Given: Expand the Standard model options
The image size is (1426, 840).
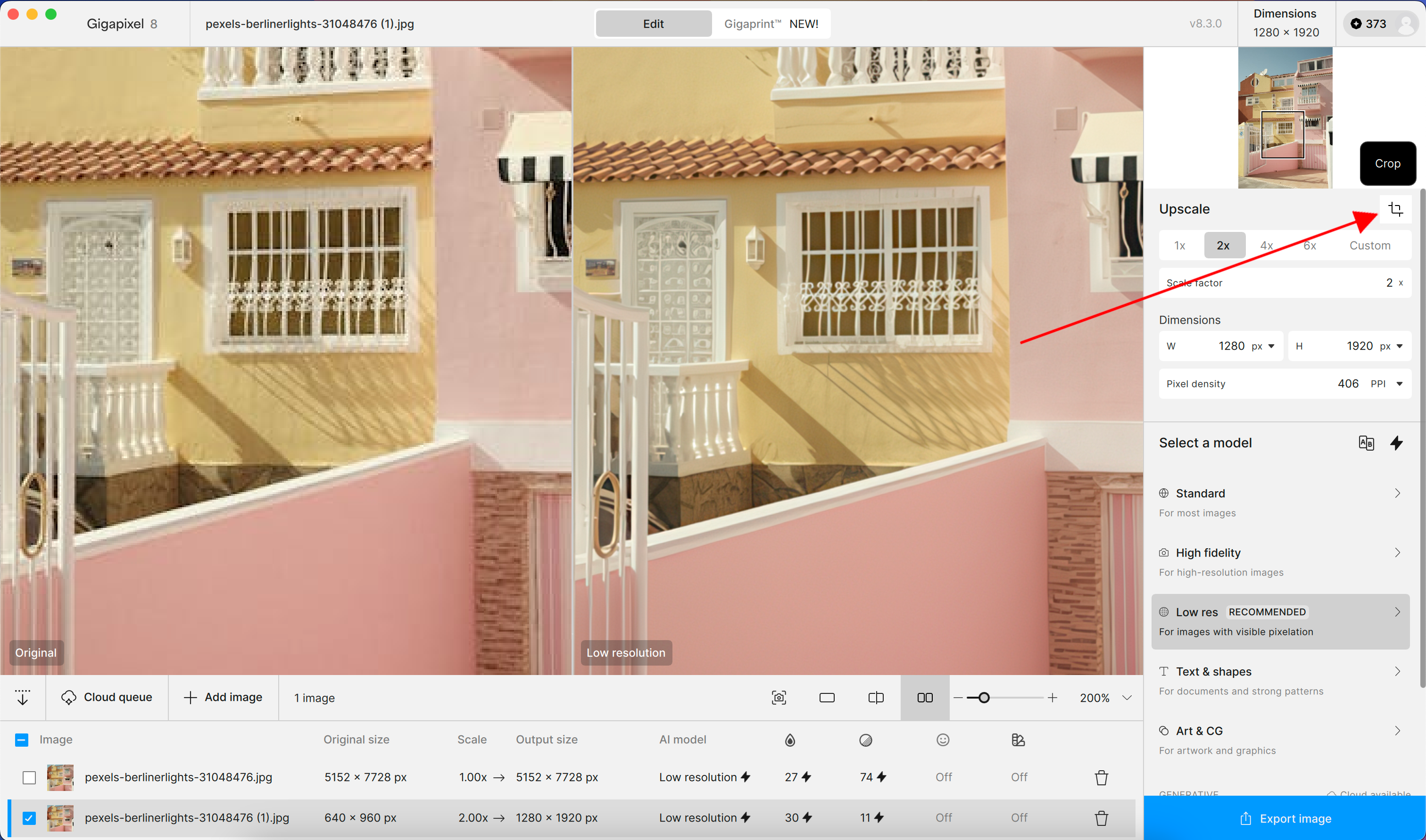Looking at the screenshot, I should coord(1397,493).
